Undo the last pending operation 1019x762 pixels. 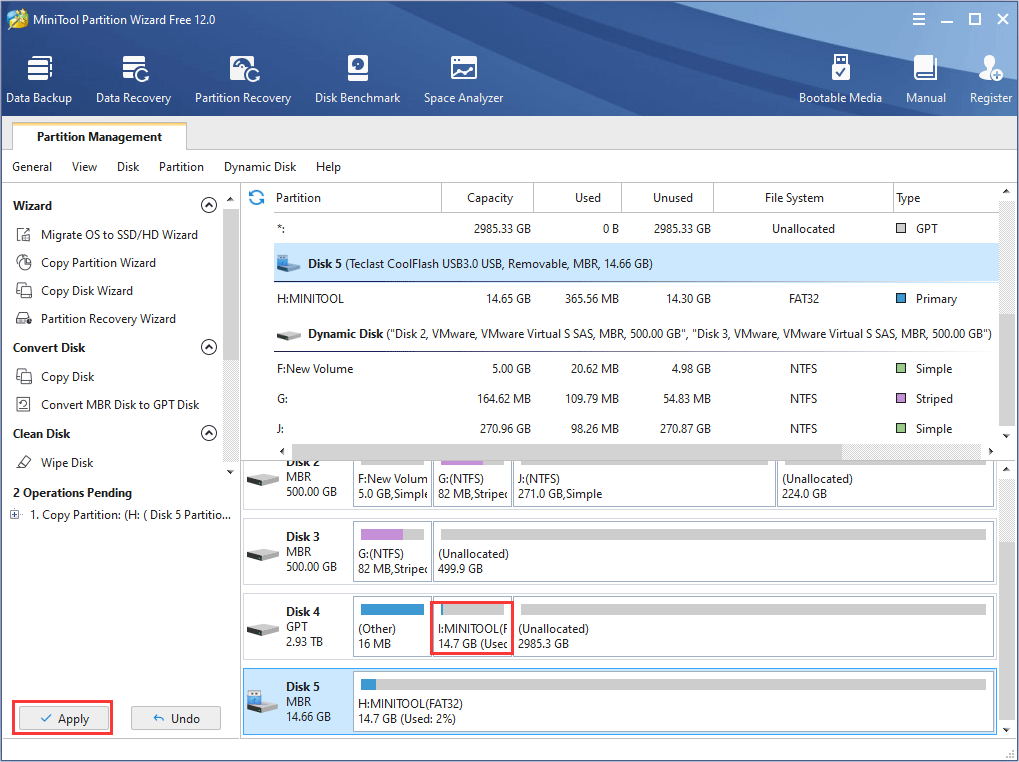click(x=175, y=718)
